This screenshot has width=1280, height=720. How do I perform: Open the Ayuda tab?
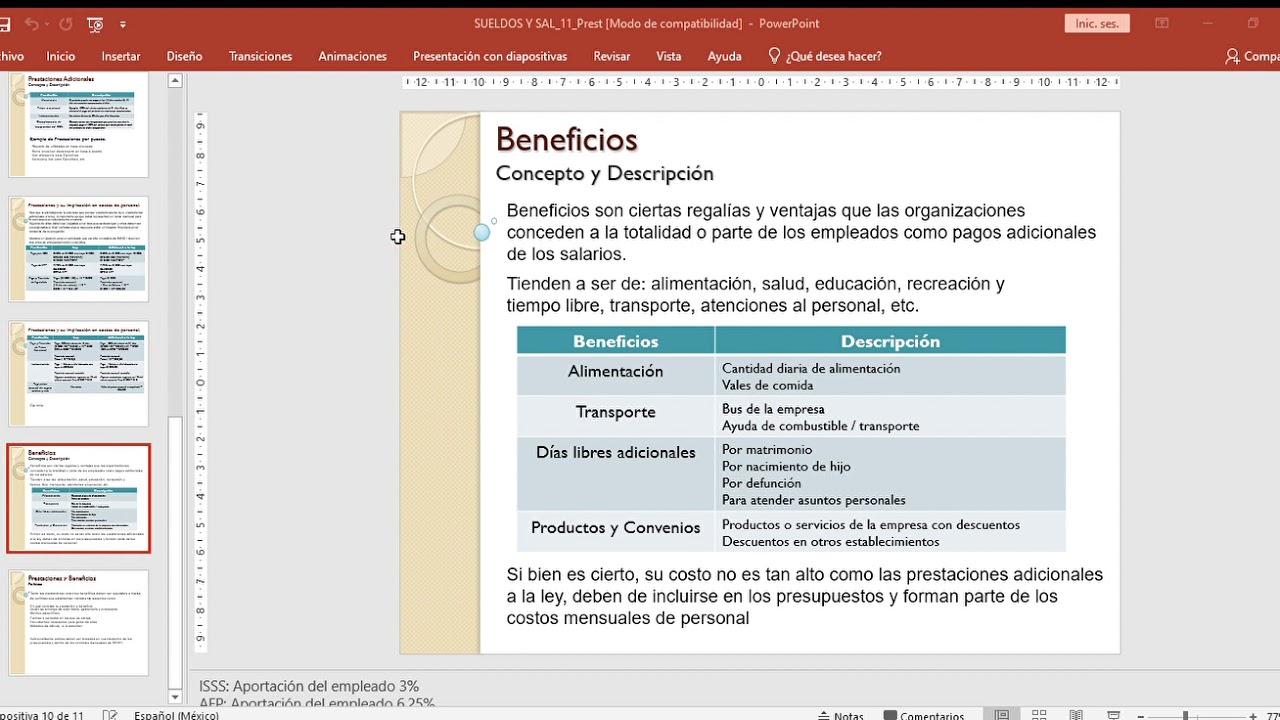click(x=725, y=56)
